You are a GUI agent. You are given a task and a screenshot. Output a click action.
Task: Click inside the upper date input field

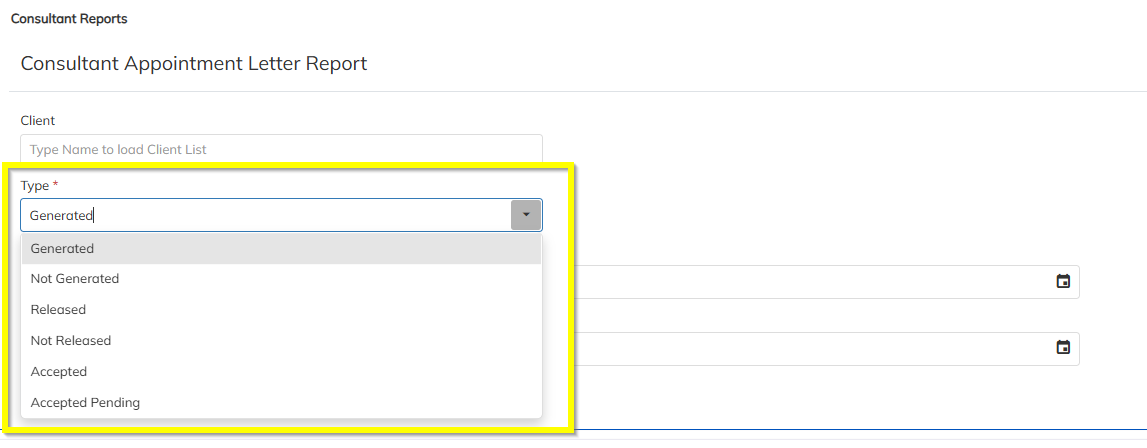[x=800, y=282]
